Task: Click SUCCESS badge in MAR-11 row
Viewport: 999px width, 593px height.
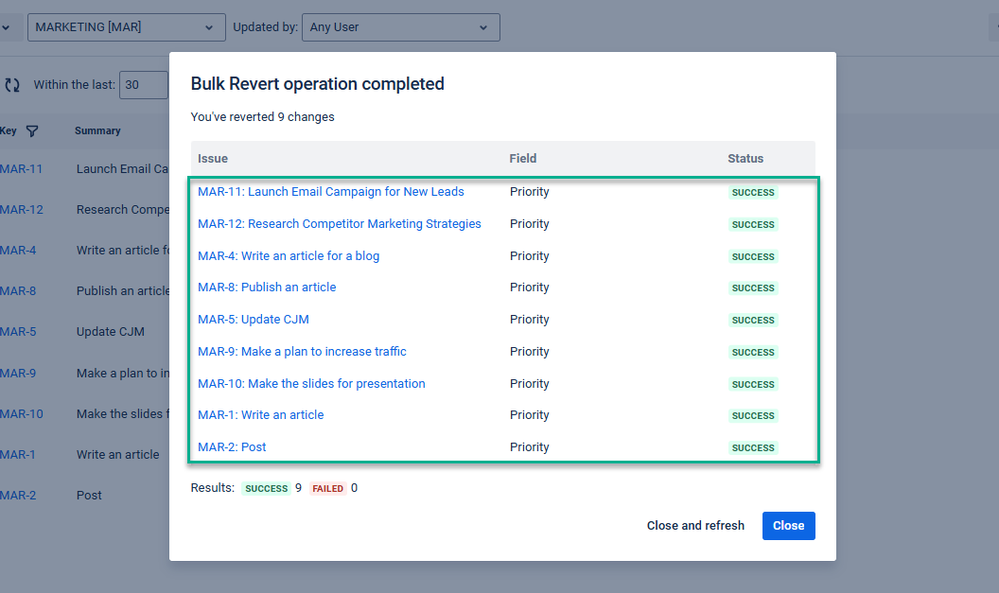Action: point(753,192)
